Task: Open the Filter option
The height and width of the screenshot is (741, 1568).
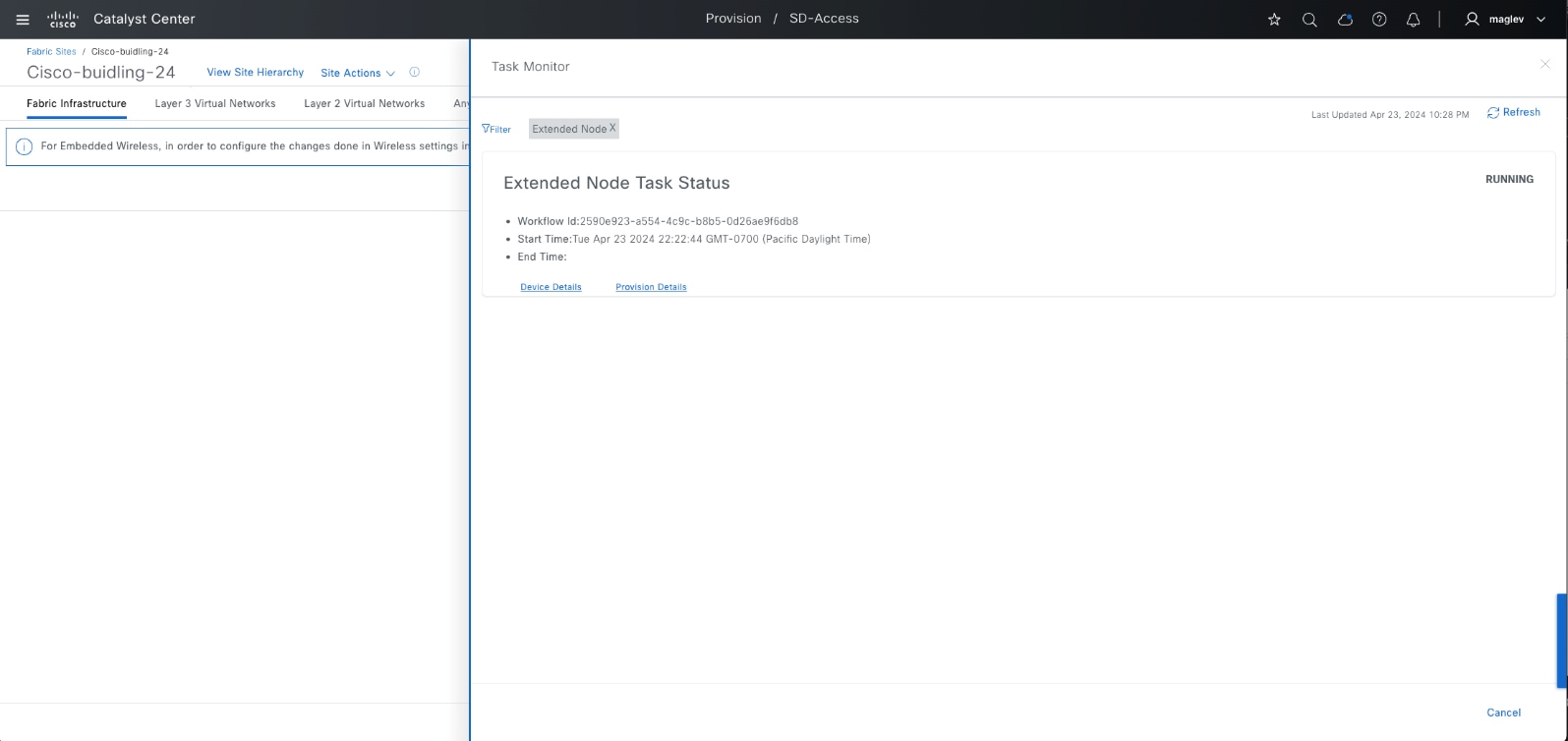Action: (x=496, y=130)
